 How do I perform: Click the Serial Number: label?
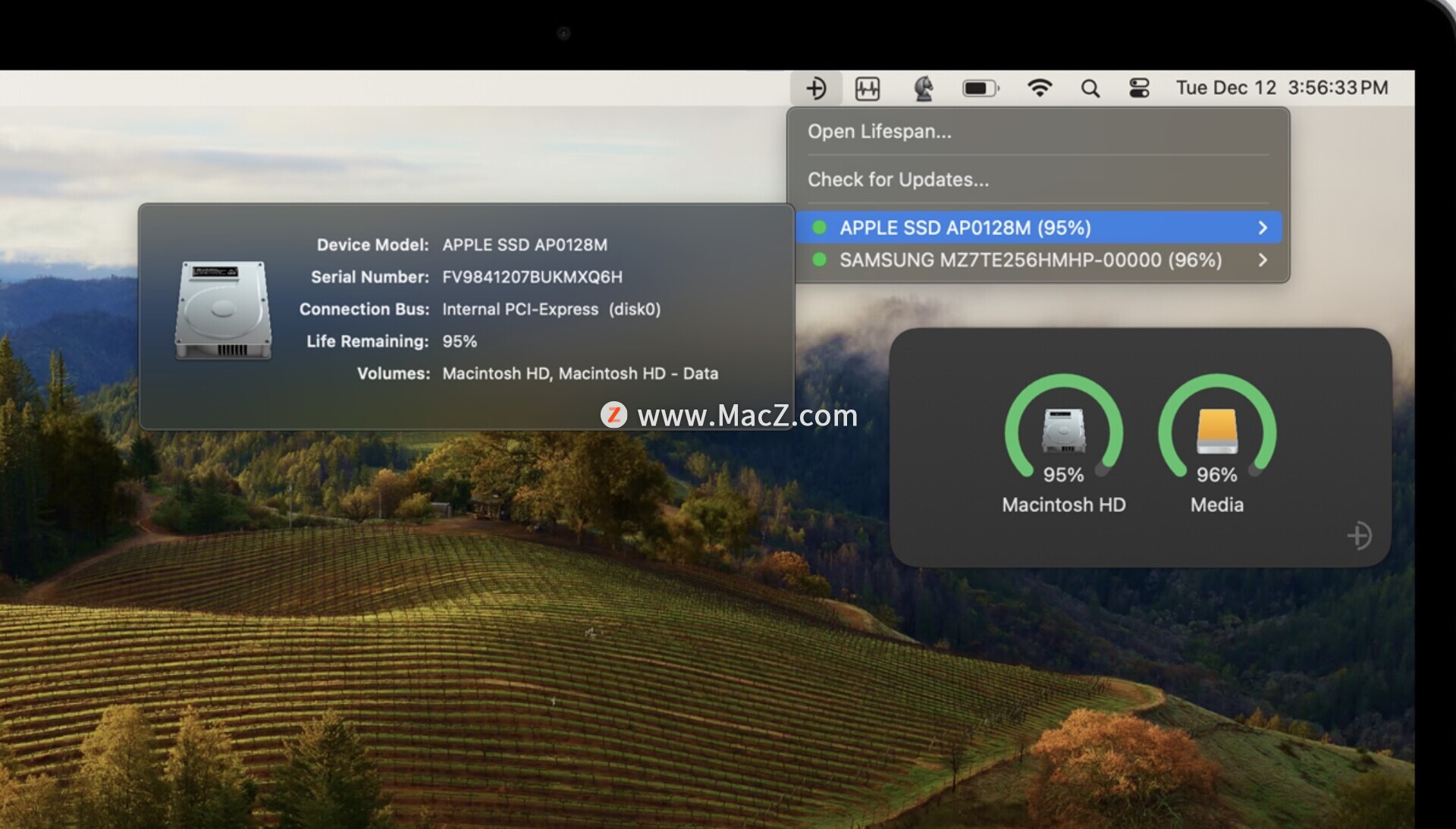(x=370, y=277)
